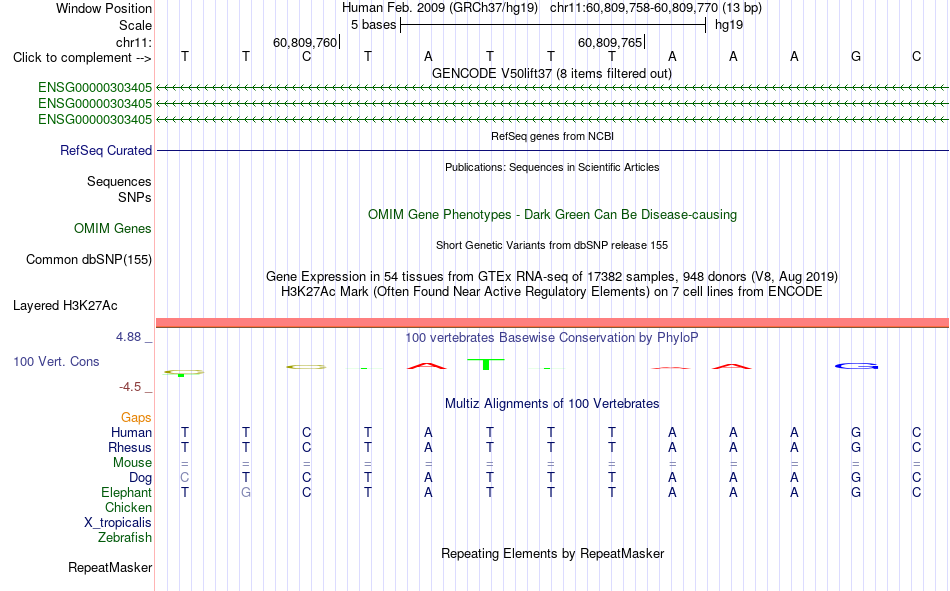This screenshot has height=591, width=950.
Task: Click the Human Feb. 2009 (GRCh37/hg19) assembly text
Action: pyautogui.click(x=440, y=8)
